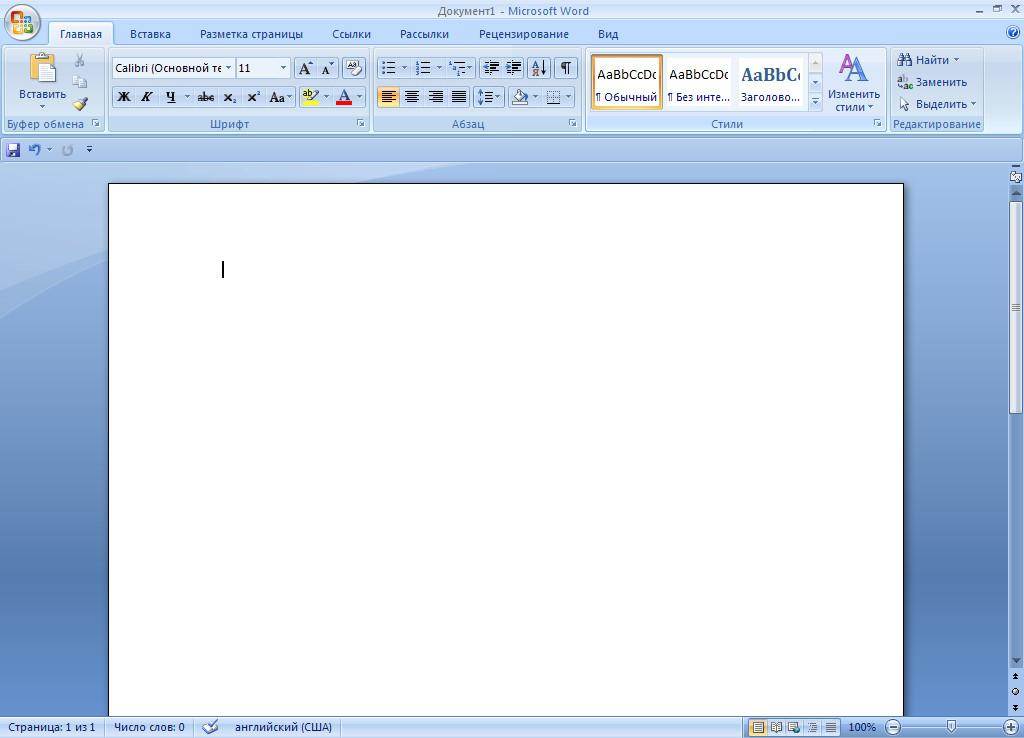Apply the Обычный style

627,82
